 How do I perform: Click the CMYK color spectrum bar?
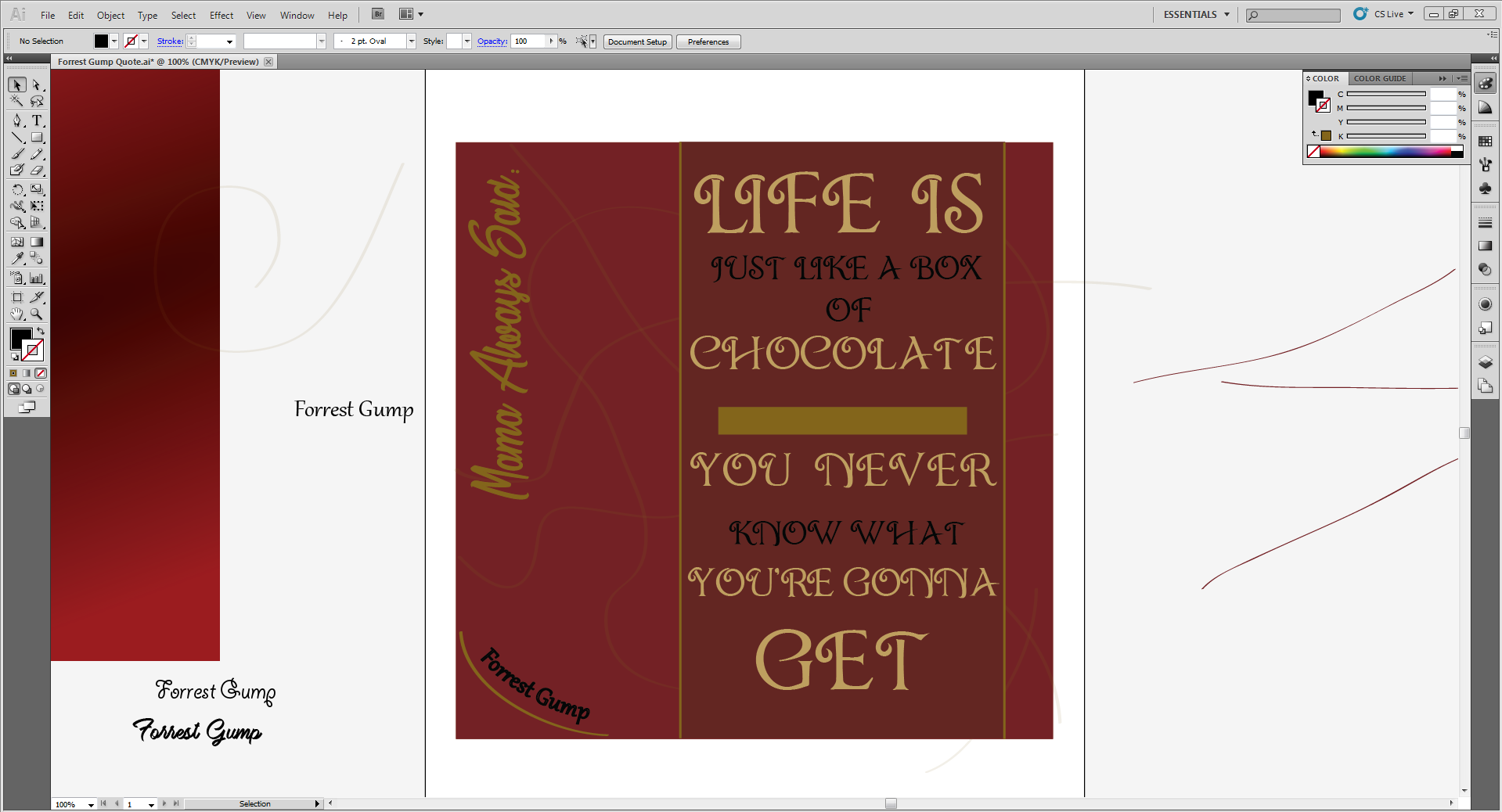click(x=1385, y=152)
